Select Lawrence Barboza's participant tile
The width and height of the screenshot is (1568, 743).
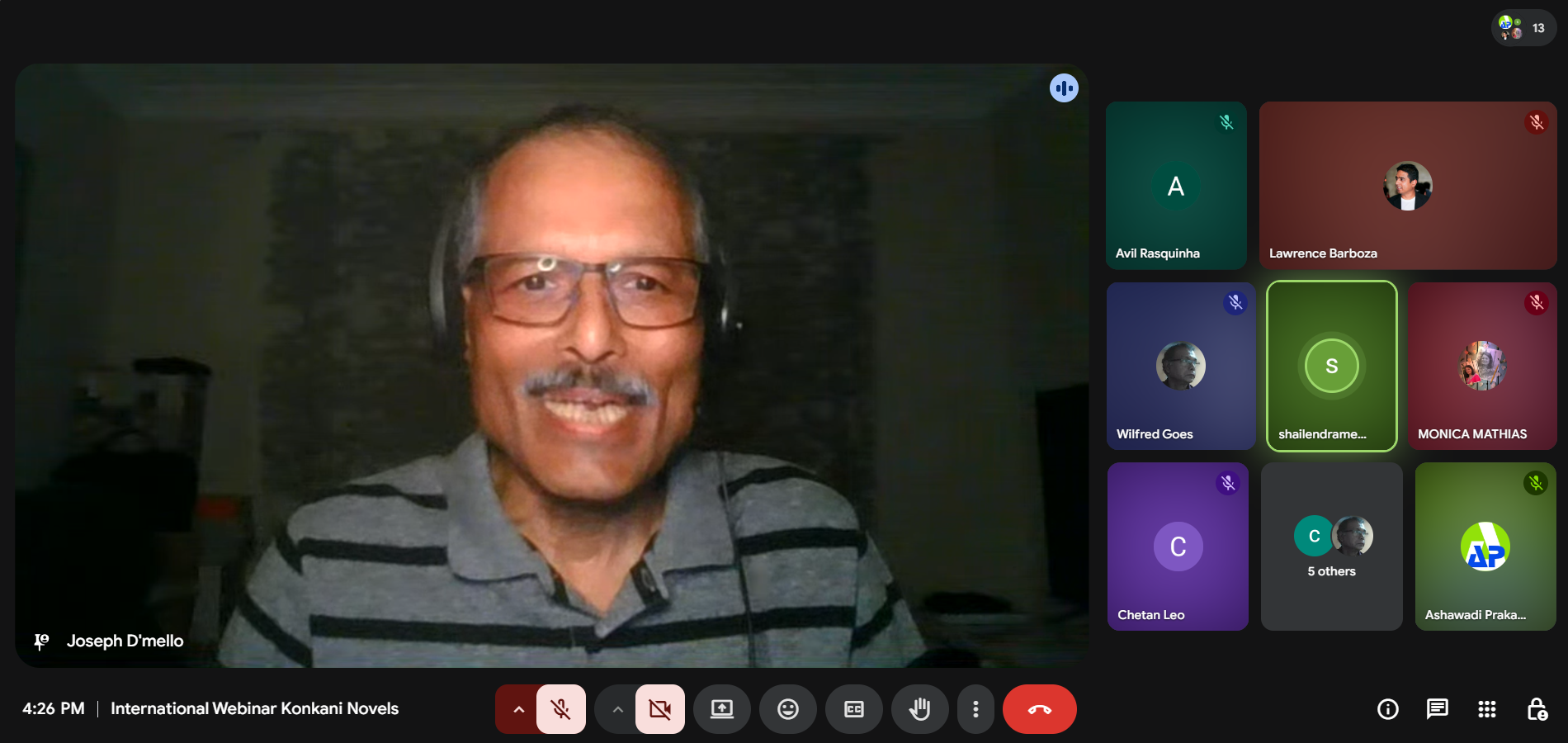coord(1407,186)
